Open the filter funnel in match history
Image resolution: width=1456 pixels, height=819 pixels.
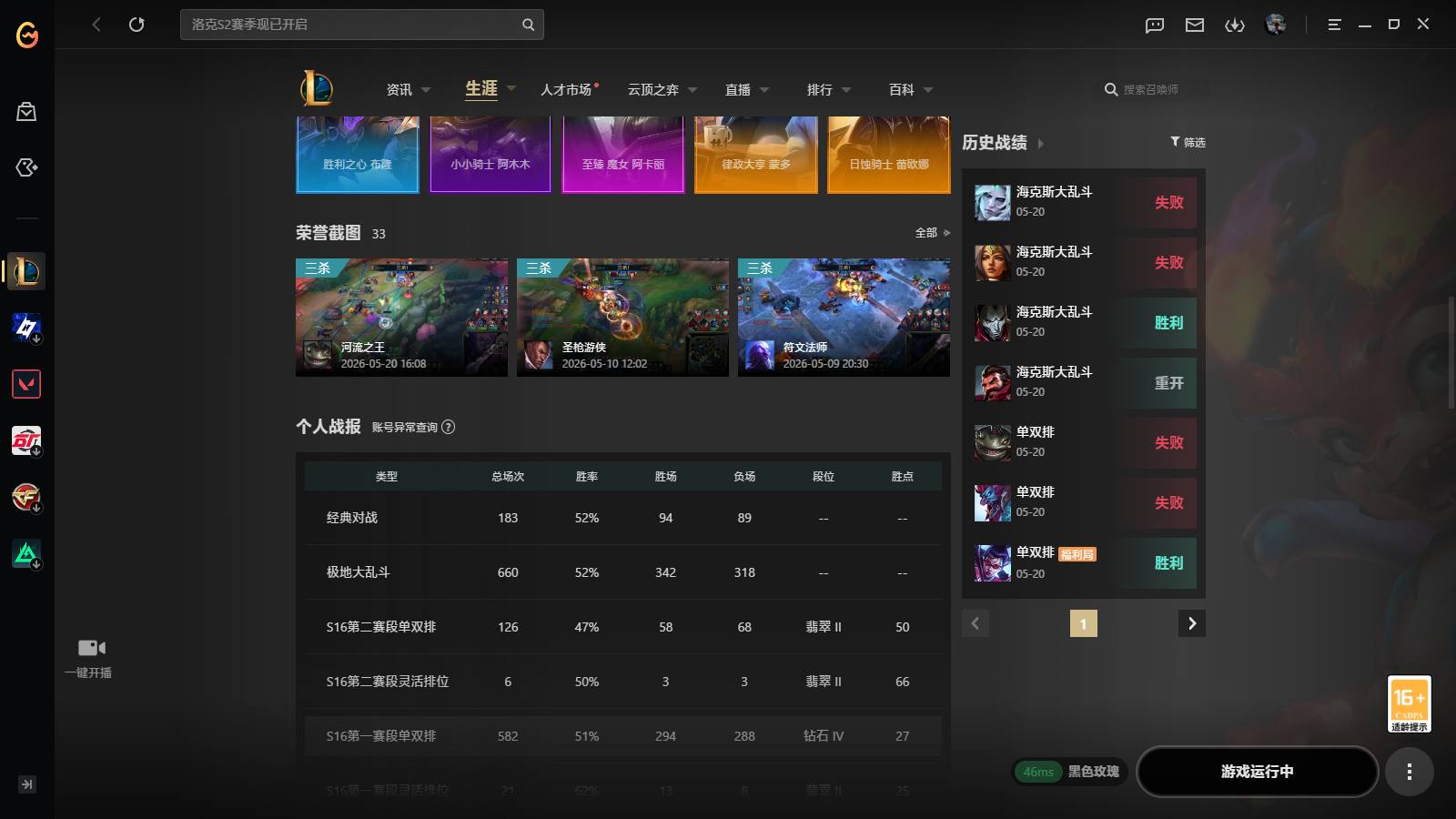pyautogui.click(x=1175, y=142)
